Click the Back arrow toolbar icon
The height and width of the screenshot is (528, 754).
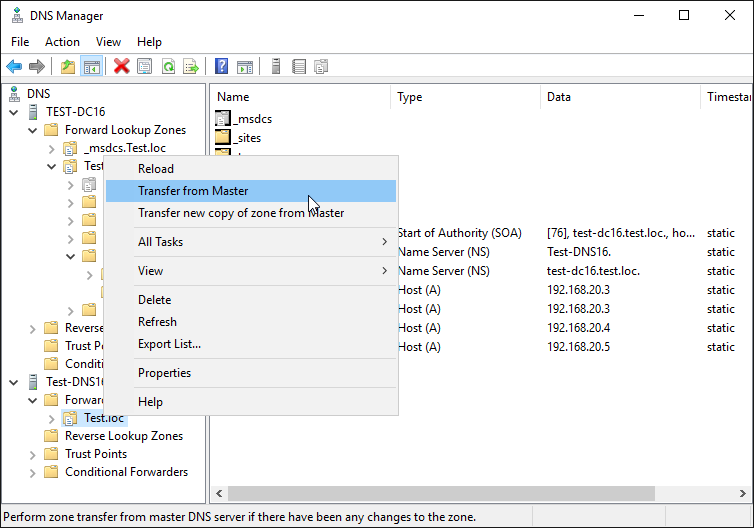pyautogui.click(x=14, y=66)
